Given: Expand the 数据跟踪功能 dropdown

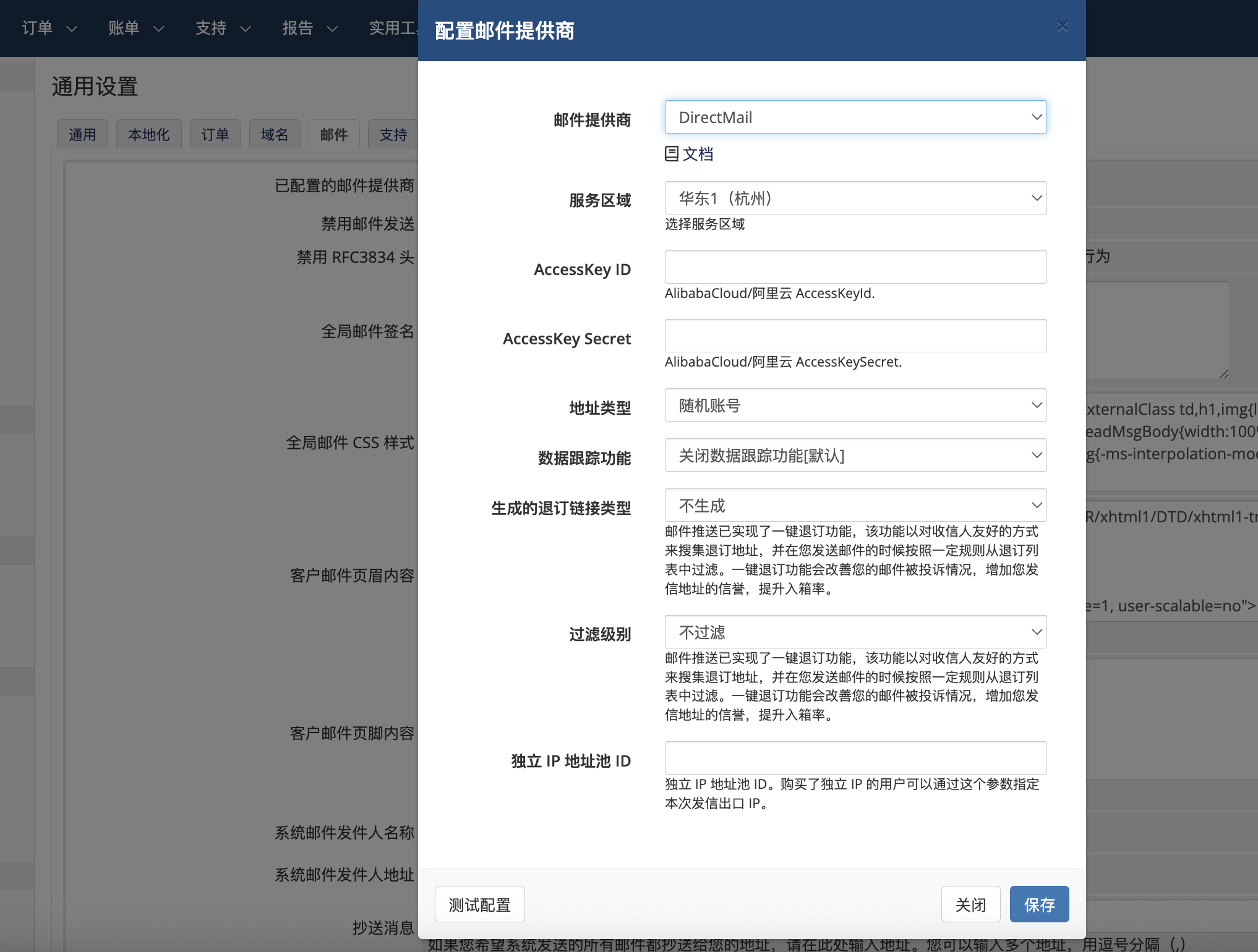Looking at the screenshot, I should [x=855, y=456].
